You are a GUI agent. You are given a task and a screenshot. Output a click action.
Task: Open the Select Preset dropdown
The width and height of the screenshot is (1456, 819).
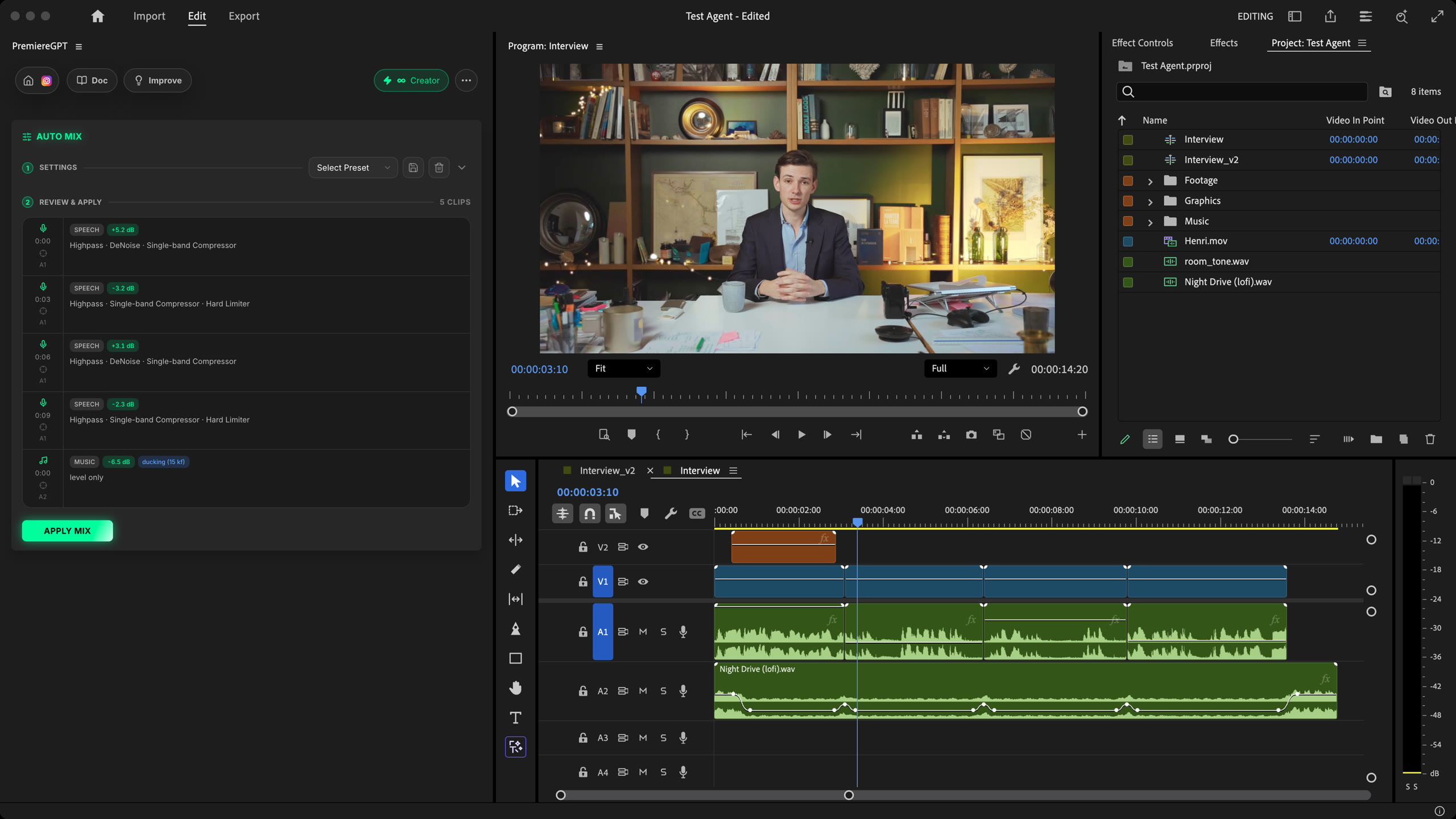pos(353,168)
